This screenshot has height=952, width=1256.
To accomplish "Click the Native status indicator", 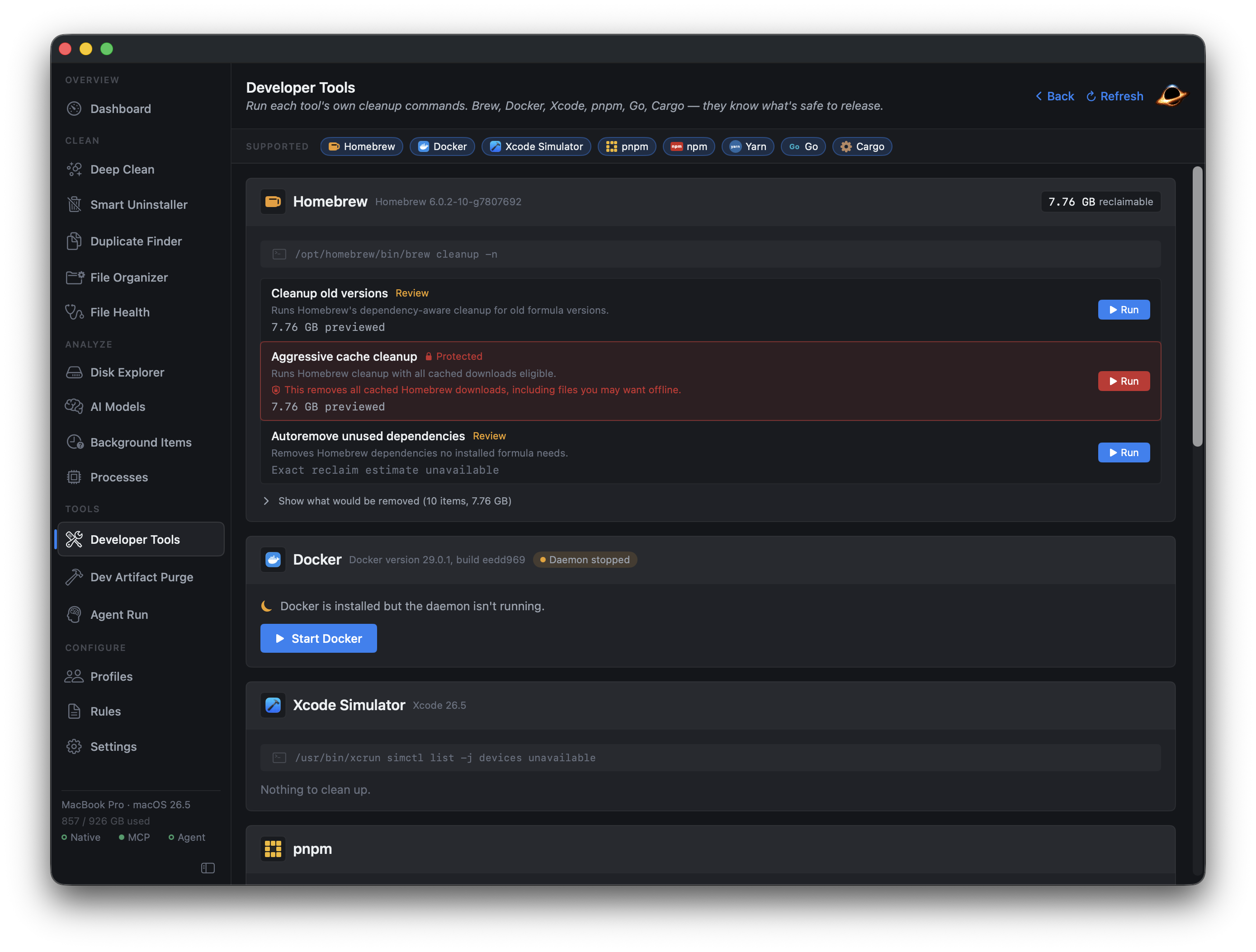I will pos(80,837).
